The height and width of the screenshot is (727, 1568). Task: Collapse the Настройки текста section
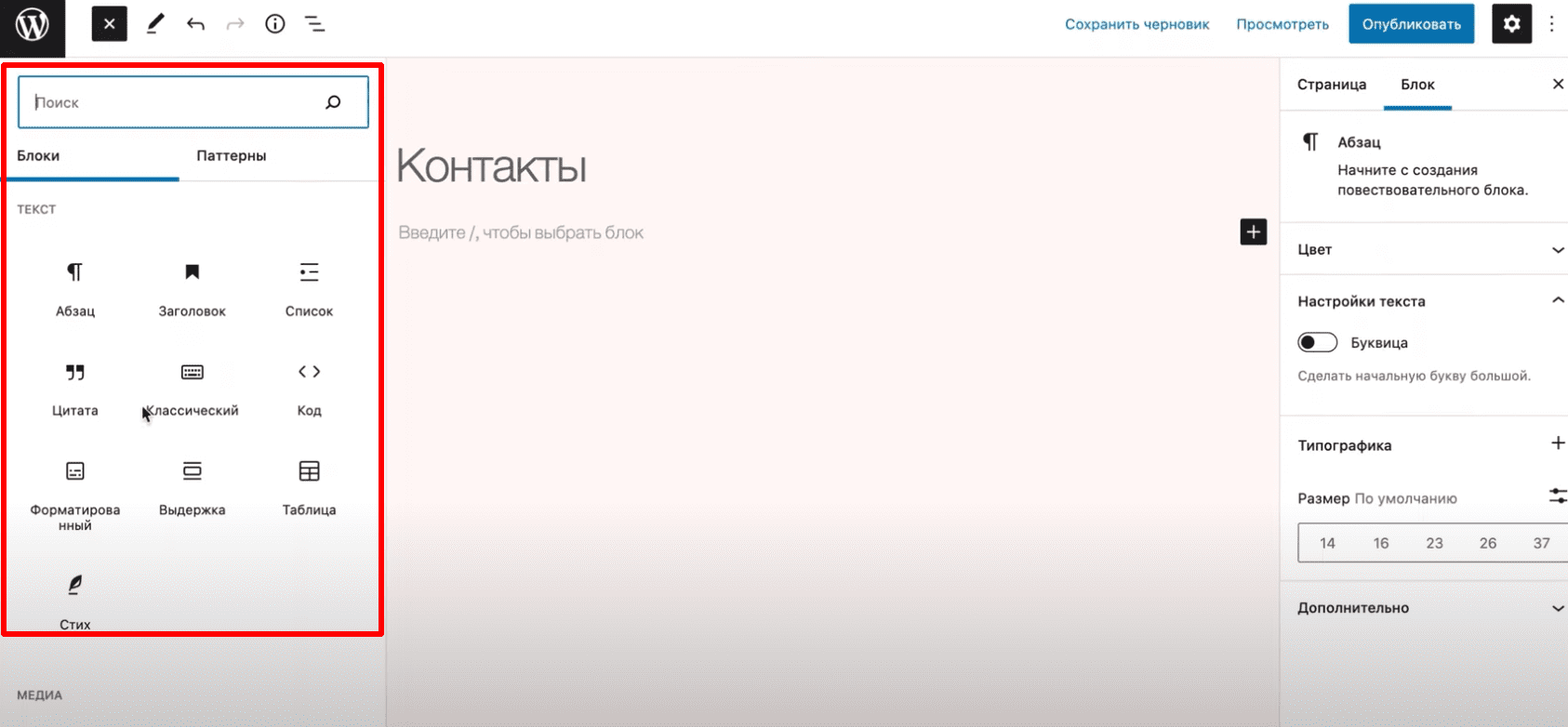pyautogui.click(x=1424, y=301)
